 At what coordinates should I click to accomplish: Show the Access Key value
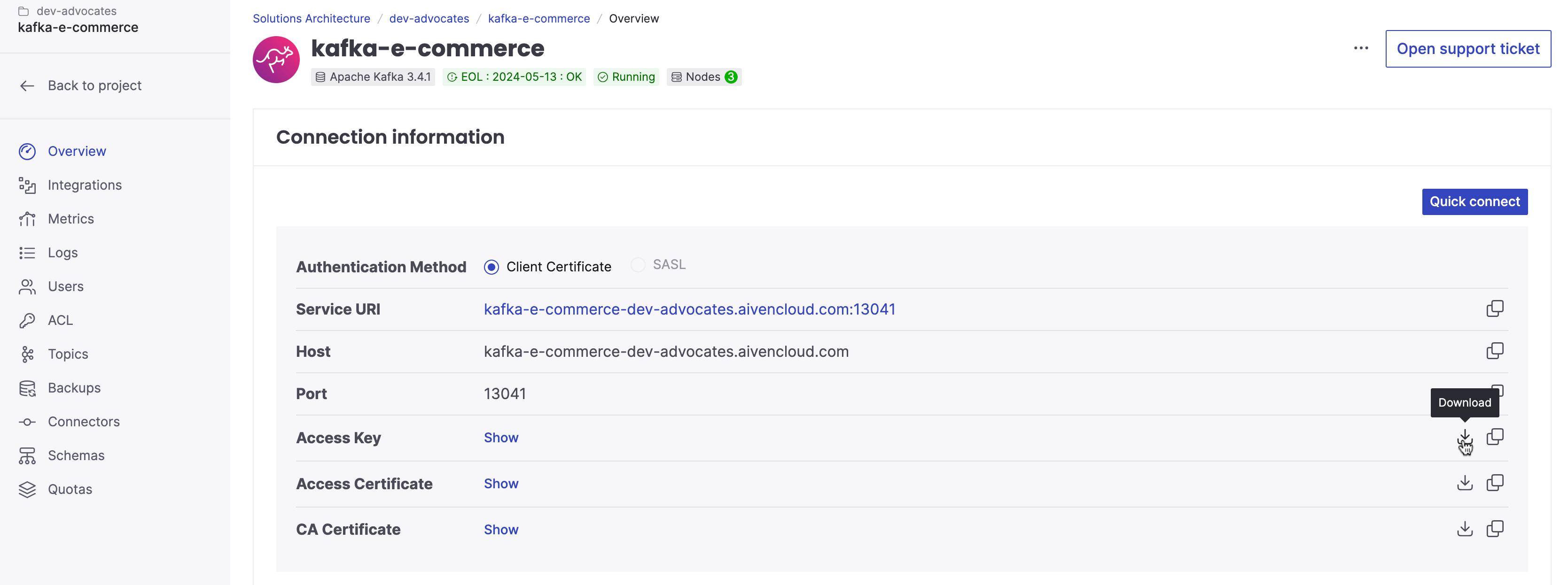[501, 437]
